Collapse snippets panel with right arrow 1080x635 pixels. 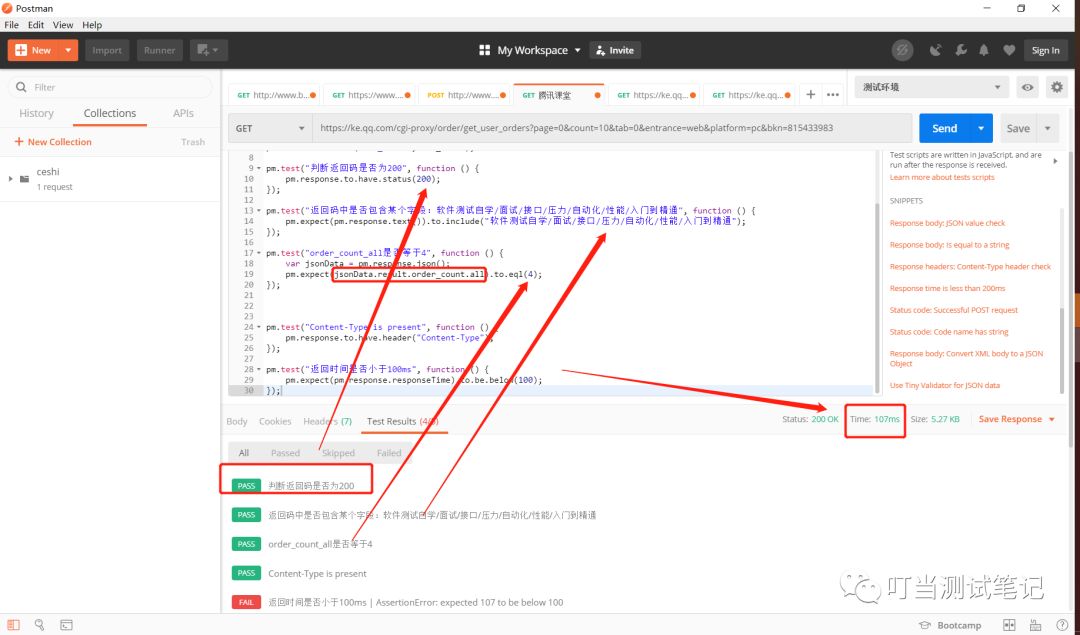click(1055, 160)
